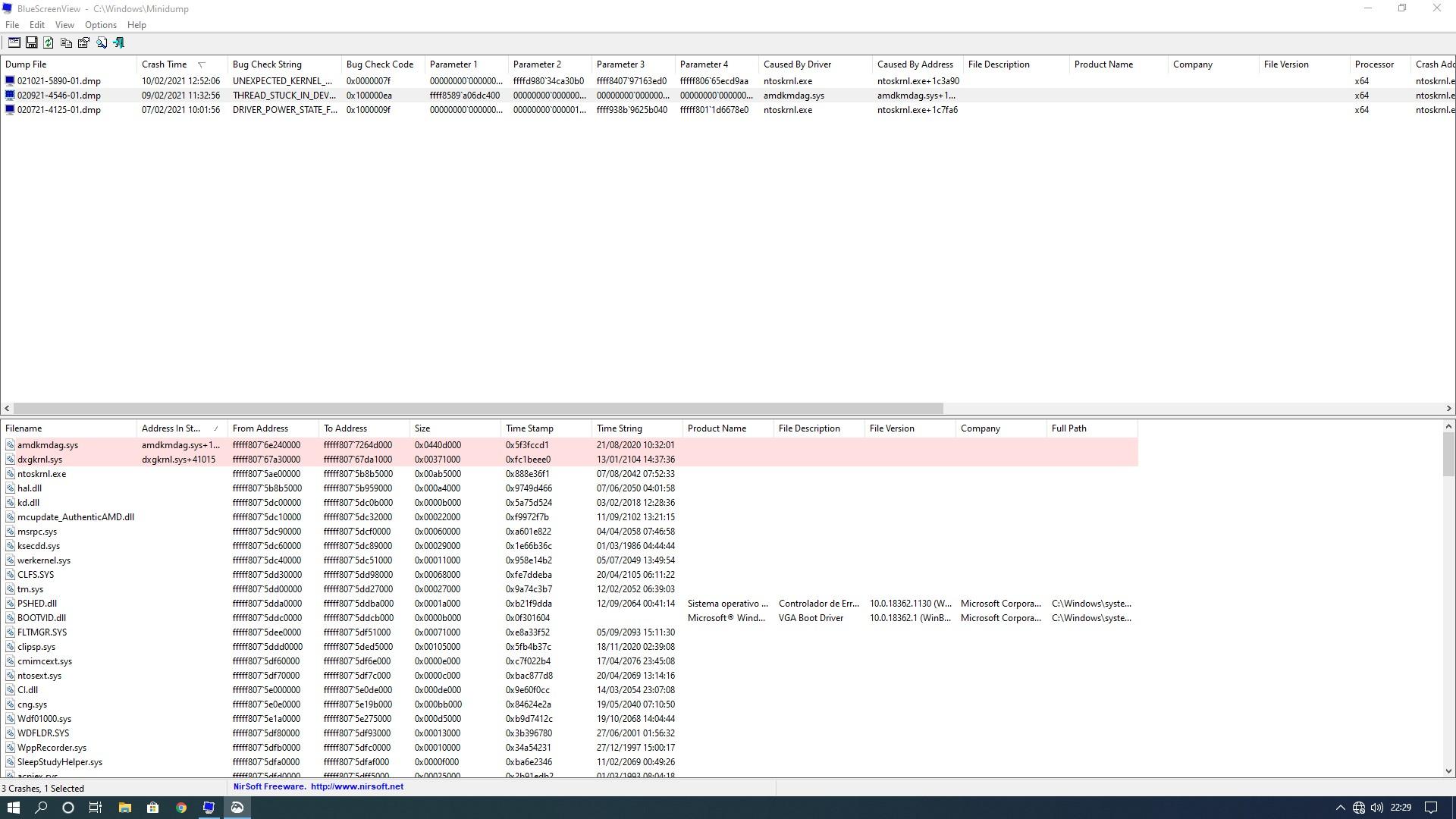This screenshot has width=1456, height=819.
Task: Select hal.dll row
Action: coord(569,488)
